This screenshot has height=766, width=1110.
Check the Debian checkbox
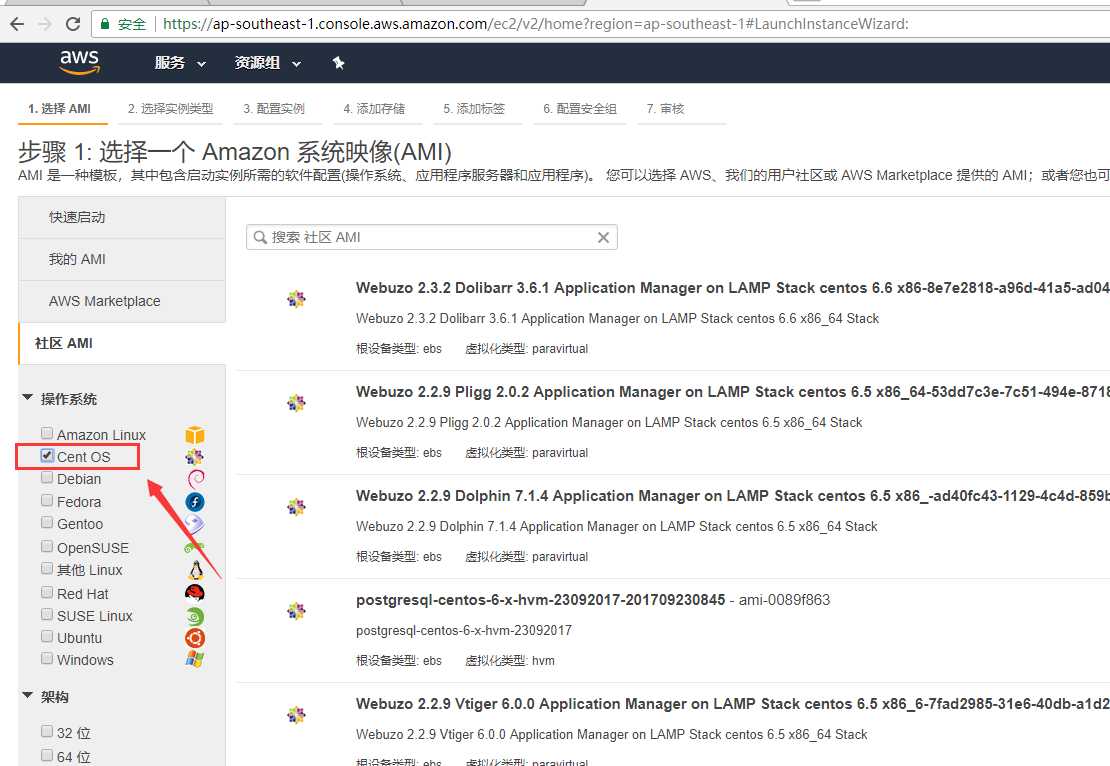(47, 477)
